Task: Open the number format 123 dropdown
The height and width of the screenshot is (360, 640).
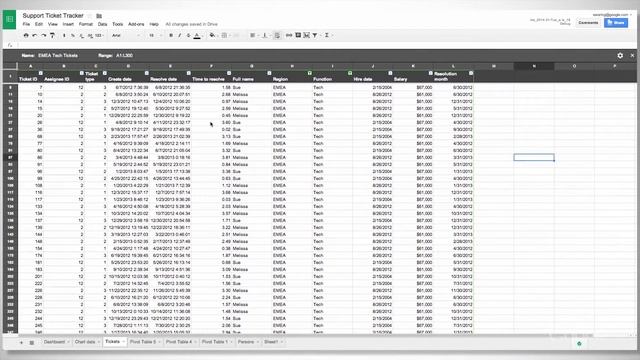Action: (x=98, y=36)
